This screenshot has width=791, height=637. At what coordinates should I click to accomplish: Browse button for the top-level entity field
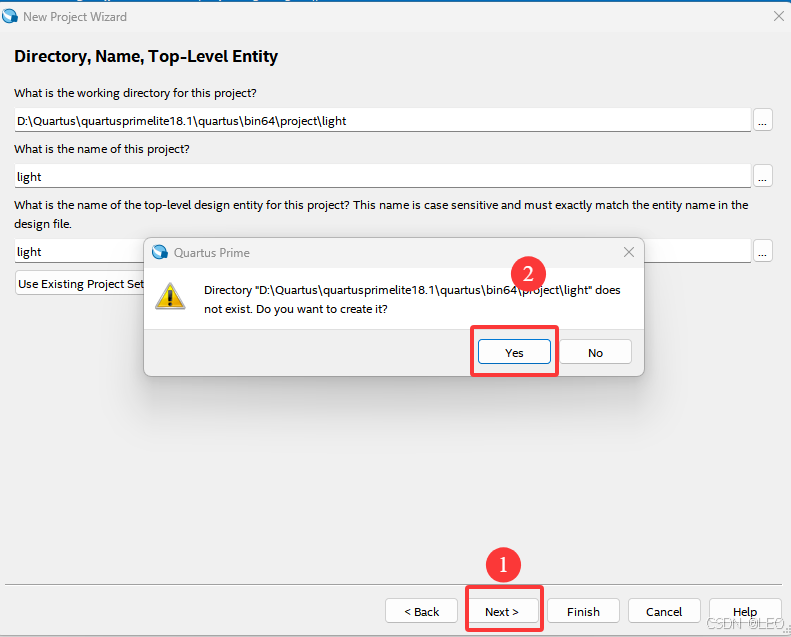tap(762, 251)
